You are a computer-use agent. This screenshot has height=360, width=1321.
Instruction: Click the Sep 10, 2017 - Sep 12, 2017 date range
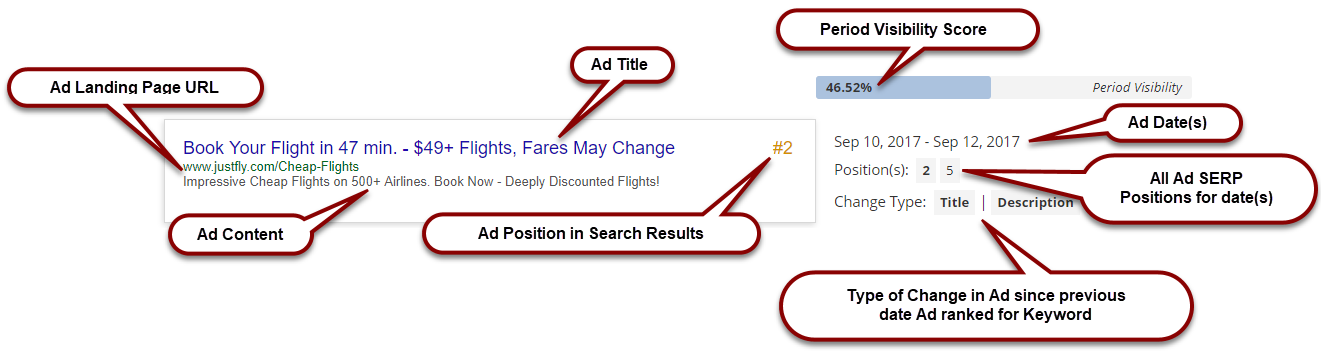[x=927, y=142]
